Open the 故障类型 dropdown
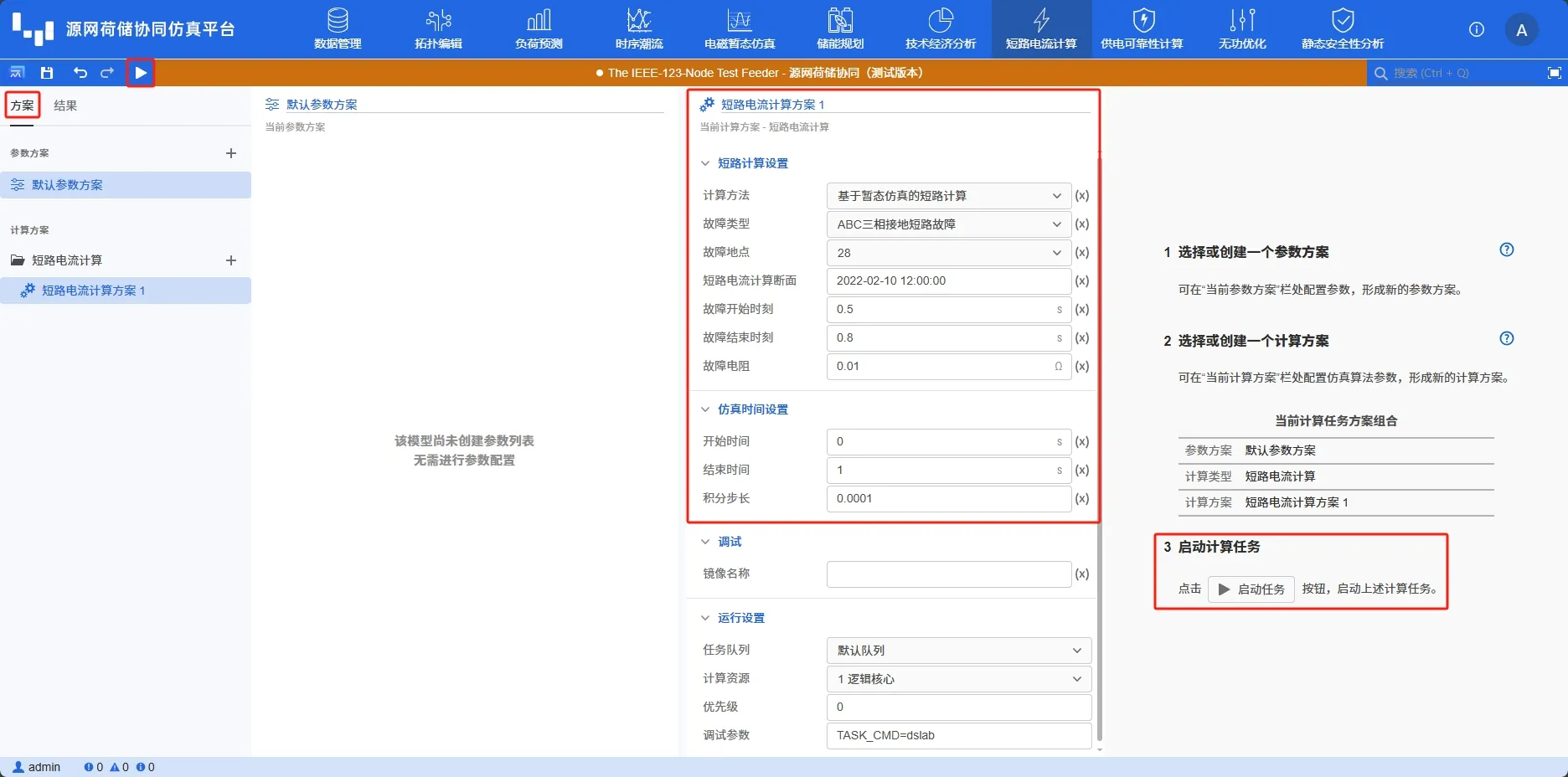The width and height of the screenshot is (1568, 777). [x=948, y=224]
